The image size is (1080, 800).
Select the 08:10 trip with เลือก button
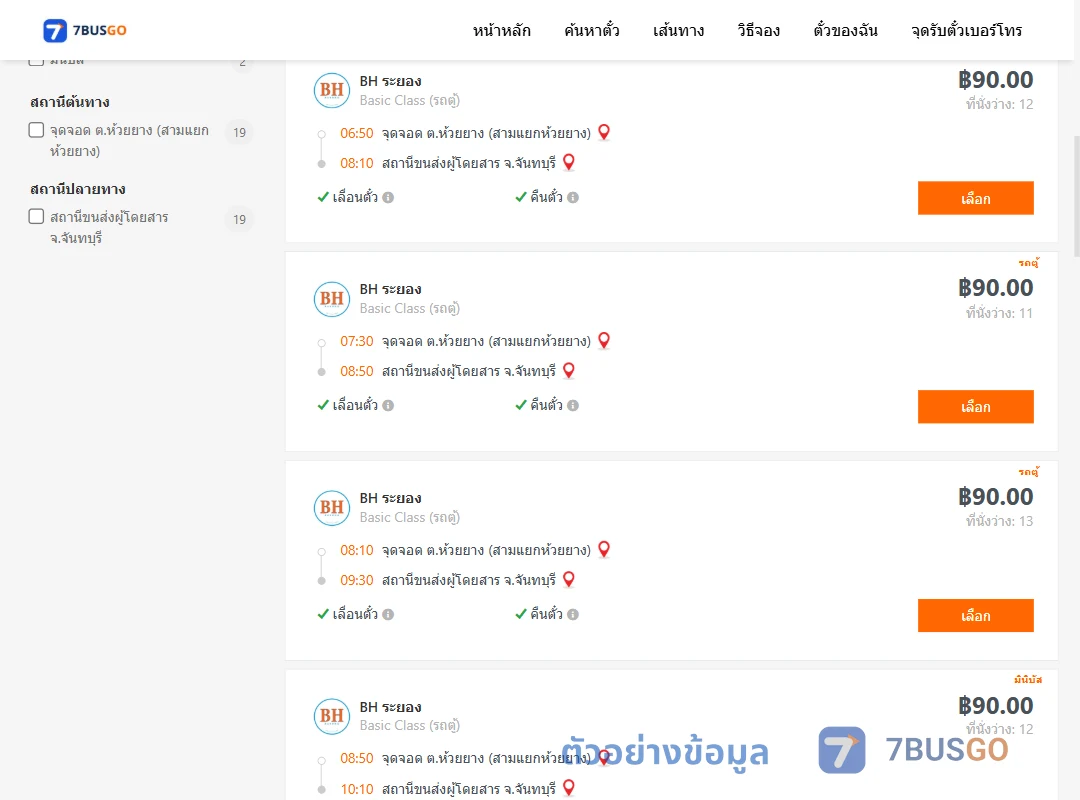click(x=975, y=615)
